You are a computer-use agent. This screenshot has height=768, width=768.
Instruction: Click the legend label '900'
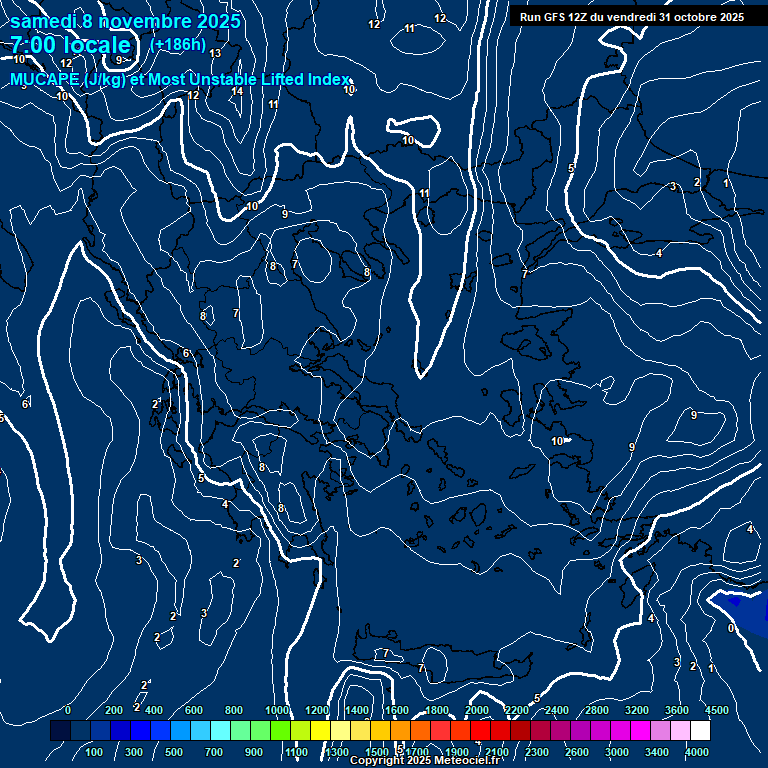253,752
